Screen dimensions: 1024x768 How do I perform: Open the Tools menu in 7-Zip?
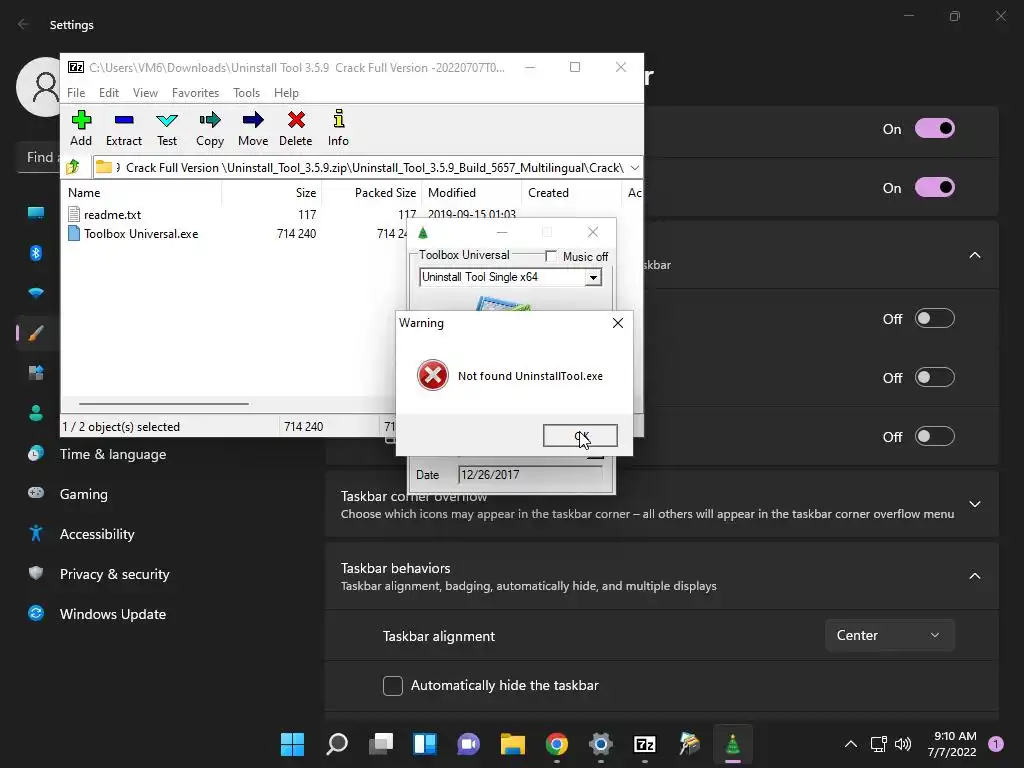(246, 93)
